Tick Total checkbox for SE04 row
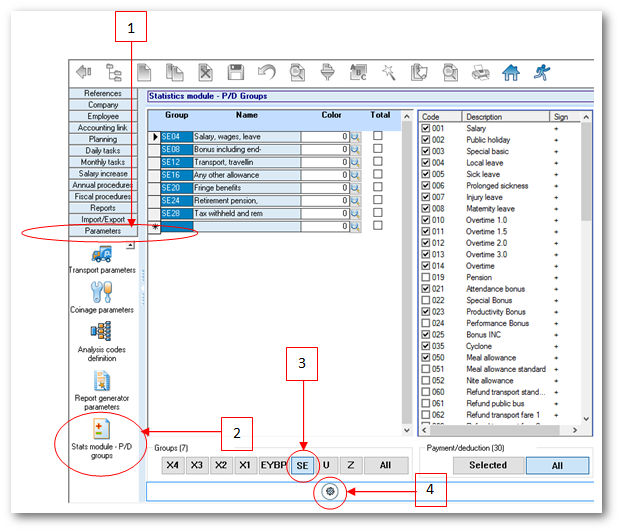 (377, 136)
